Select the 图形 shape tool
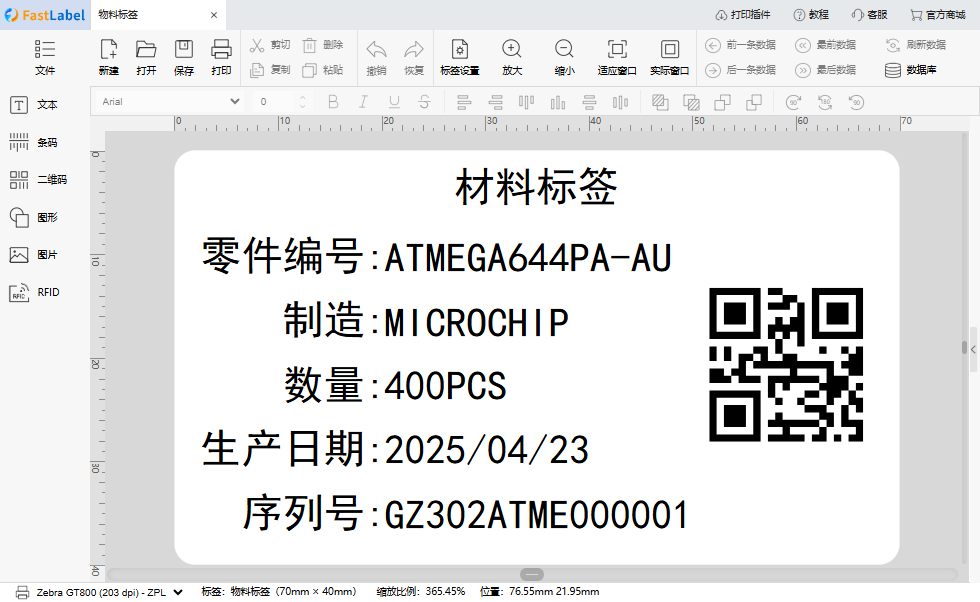The height and width of the screenshot is (602, 980). [x=34, y=218]
